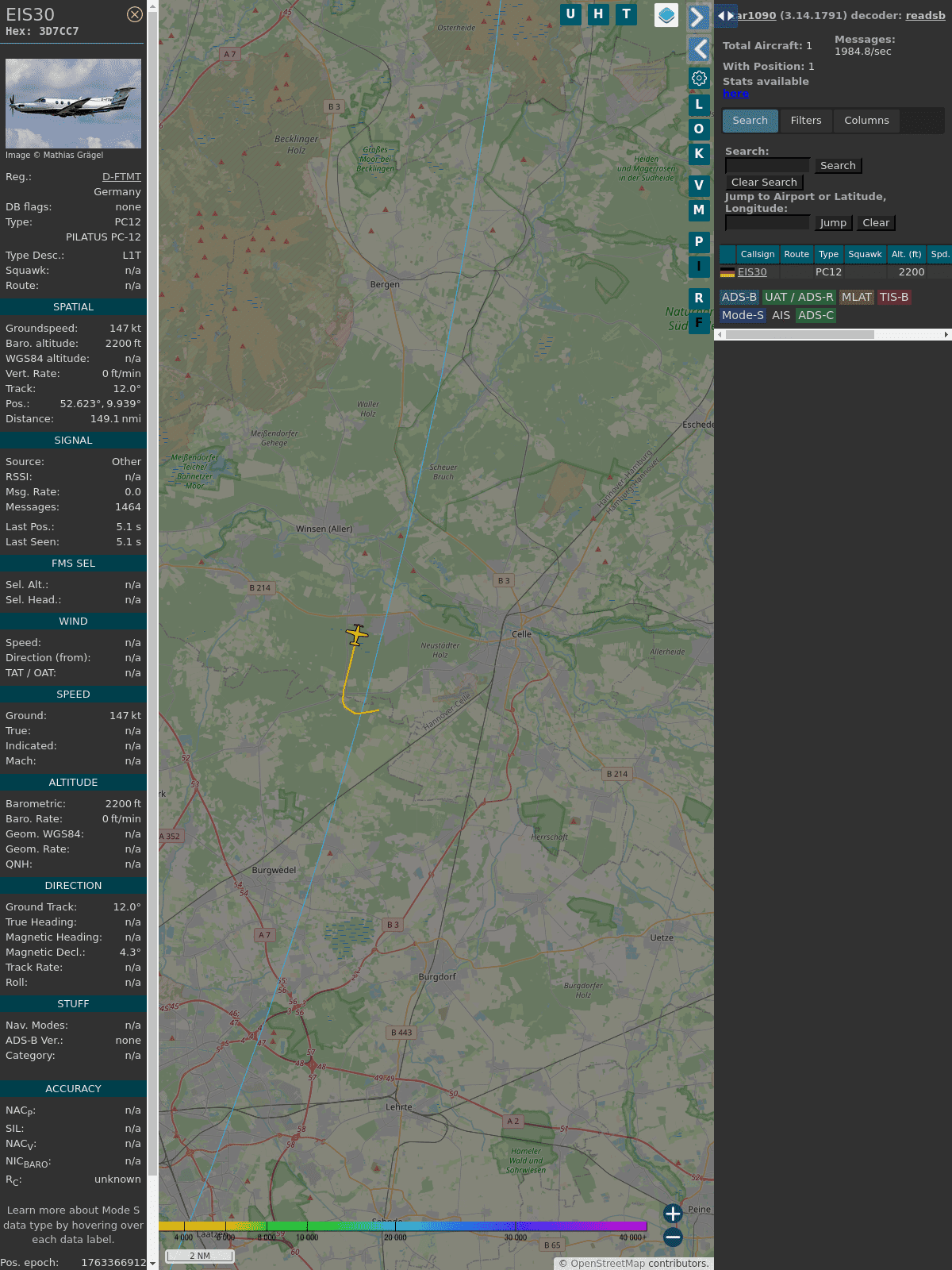Toggle the K map button

click(x=699, y=153)
